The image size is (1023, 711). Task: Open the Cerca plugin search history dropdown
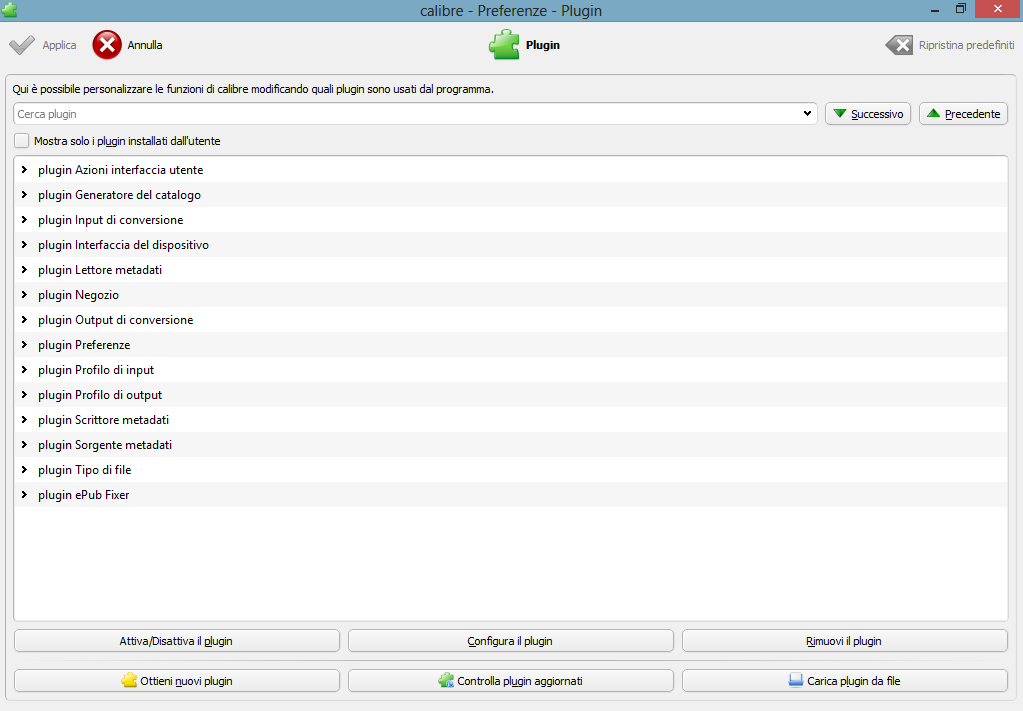[807, 114]
